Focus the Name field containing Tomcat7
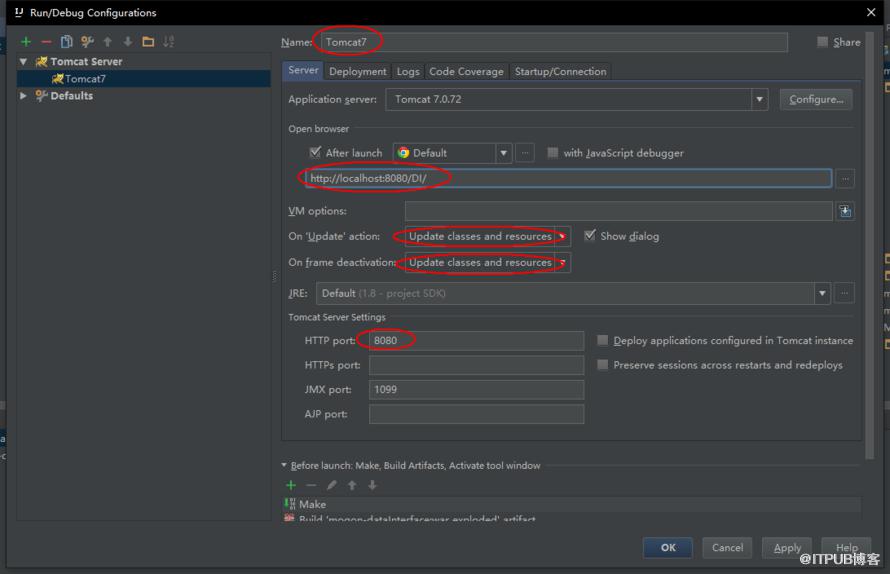This screenshot has height=574, width=890. click(x=554, y=42)
